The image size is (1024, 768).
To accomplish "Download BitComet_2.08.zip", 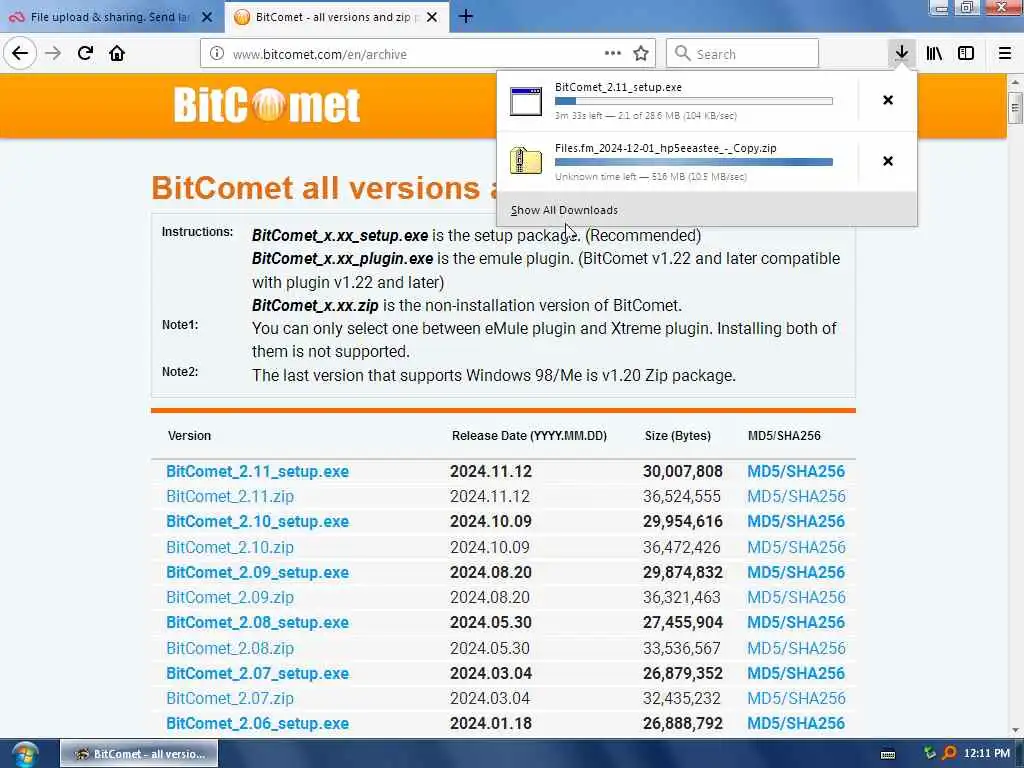I will click(x=230, y=648).
